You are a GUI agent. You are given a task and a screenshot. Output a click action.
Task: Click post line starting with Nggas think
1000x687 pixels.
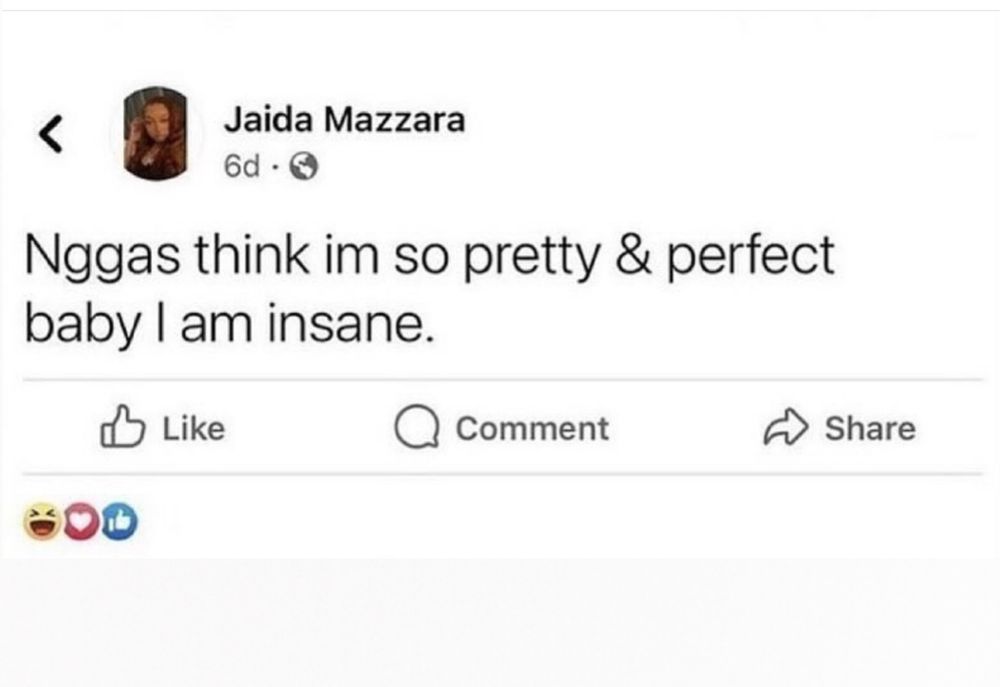pyautogui.click(x=430, y=256)
